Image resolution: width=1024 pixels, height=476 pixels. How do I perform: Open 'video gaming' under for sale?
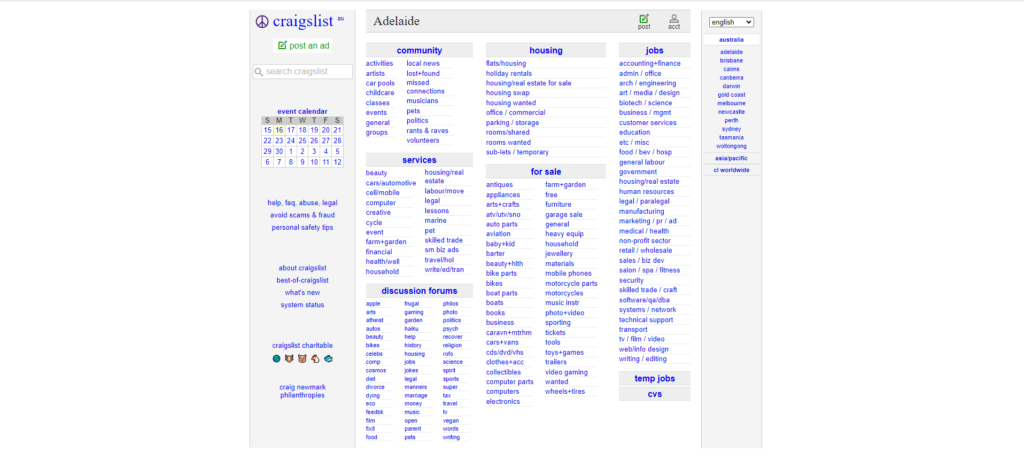[x=567, y=372]
